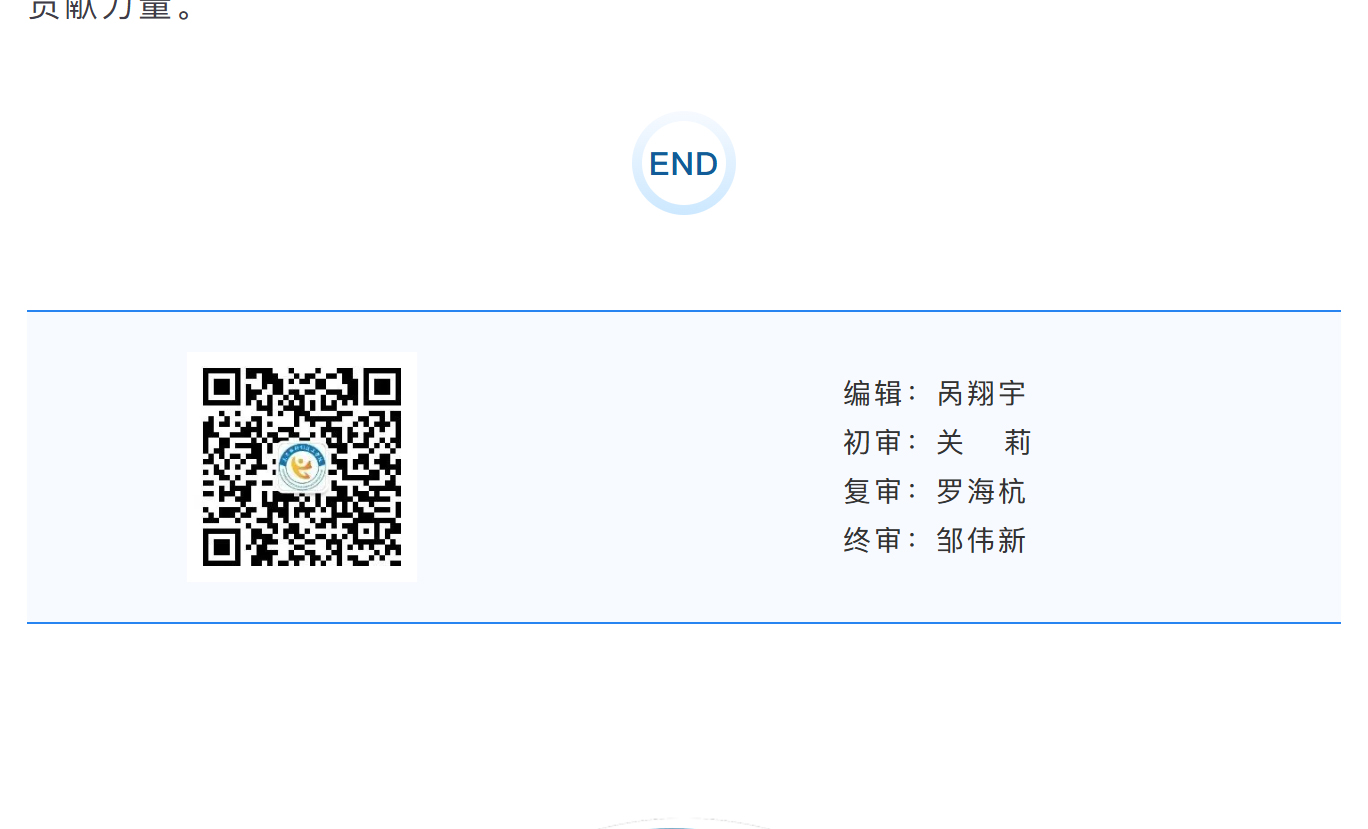The width and height of the screenshot is (1368, 829).
Task: Select the second reviewer name 罗海杭
Action: (981, 491)
